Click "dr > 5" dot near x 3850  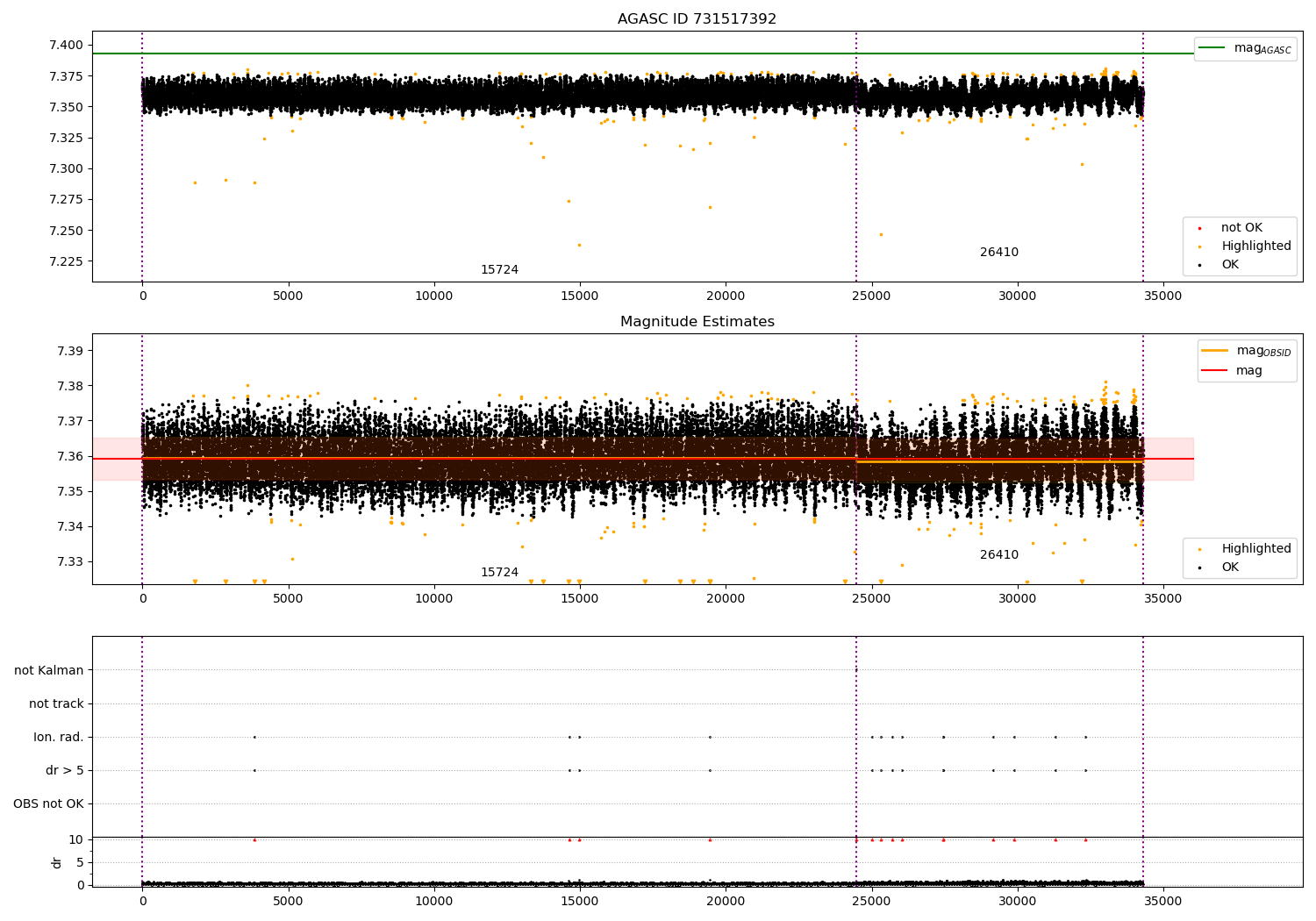254,770
